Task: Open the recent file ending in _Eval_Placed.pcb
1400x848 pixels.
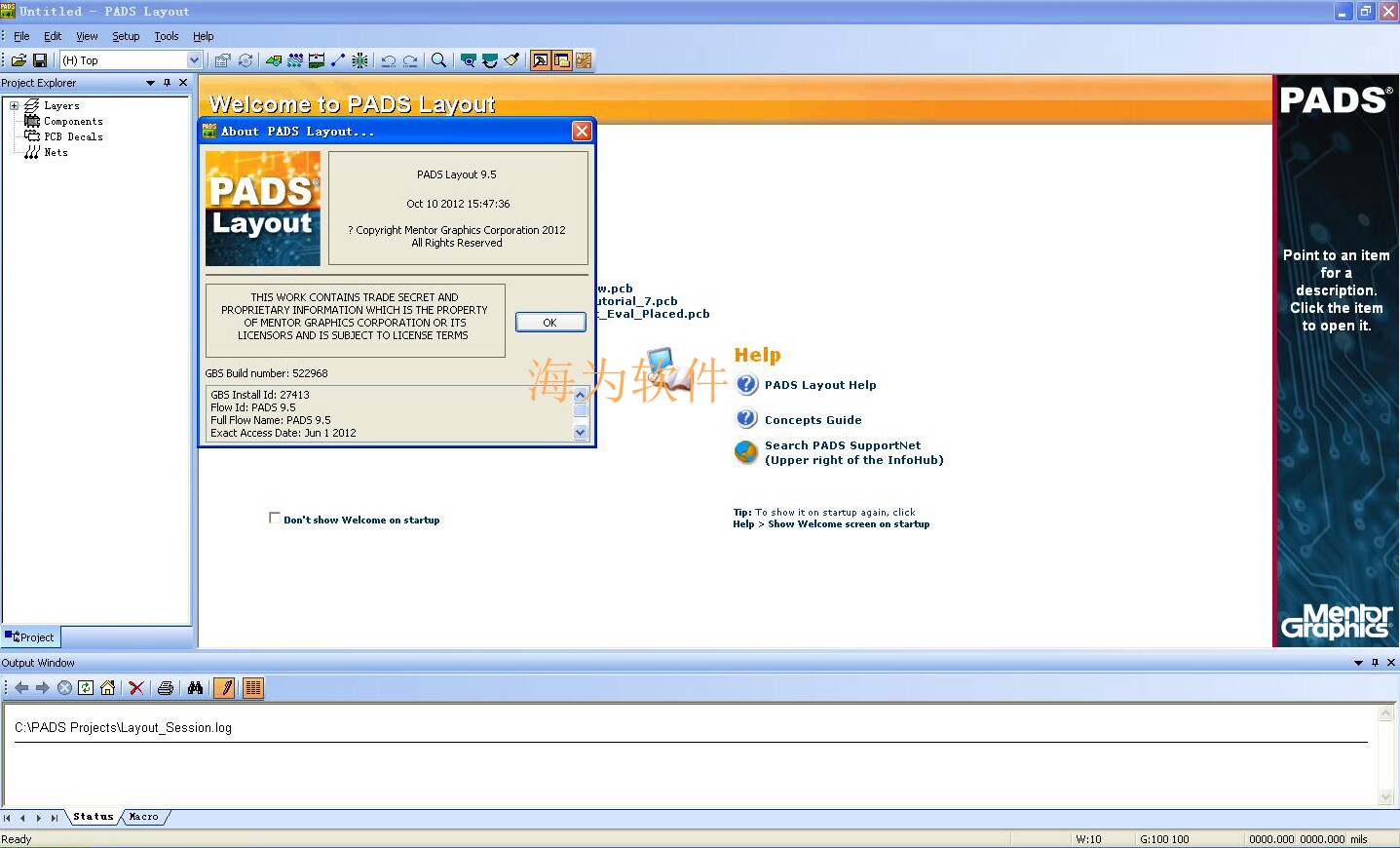Action: click(654, 314)
